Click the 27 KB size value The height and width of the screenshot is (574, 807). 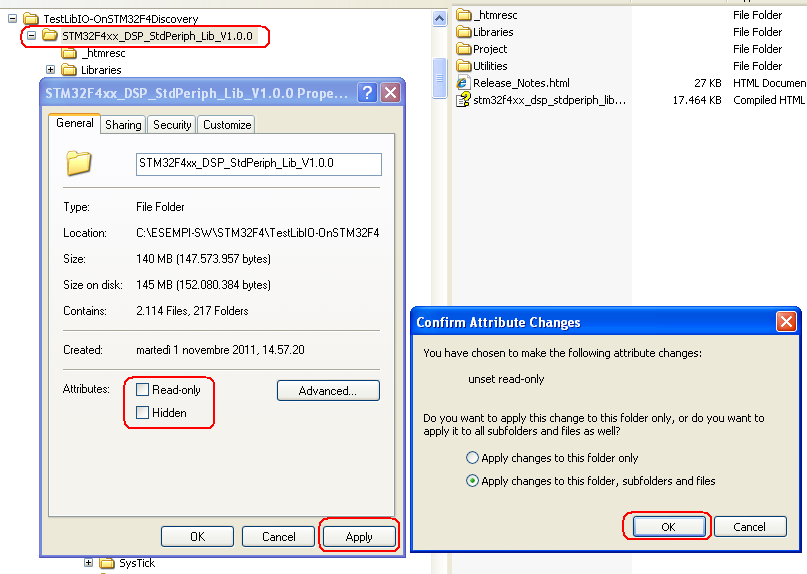tap(708, 83)
